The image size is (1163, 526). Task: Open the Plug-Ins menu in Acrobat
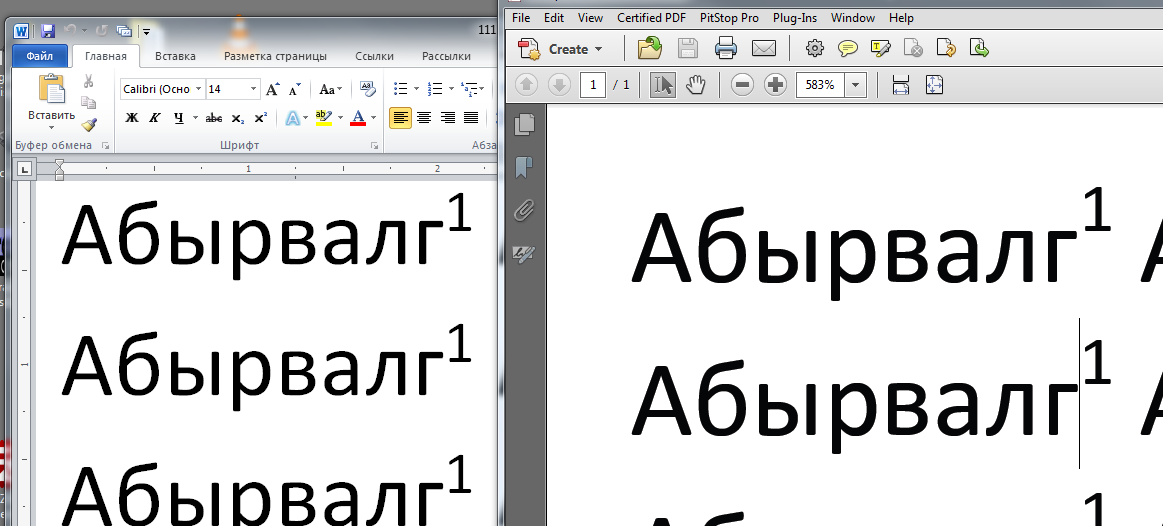tap(794, 18)
